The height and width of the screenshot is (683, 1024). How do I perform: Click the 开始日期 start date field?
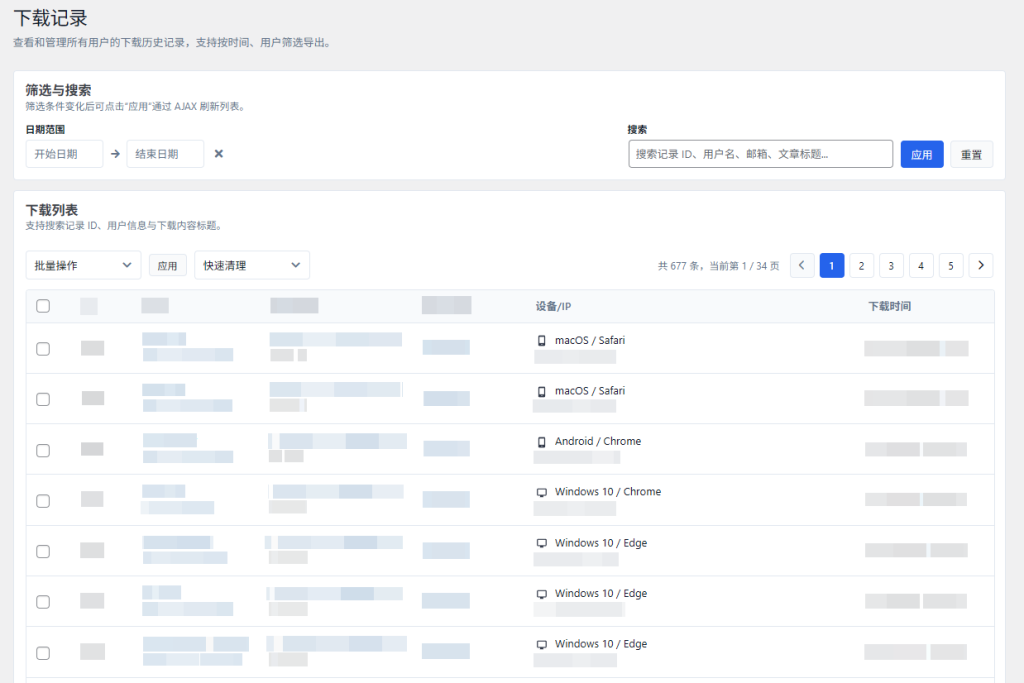pyautogui.click(x=64, y=153)
